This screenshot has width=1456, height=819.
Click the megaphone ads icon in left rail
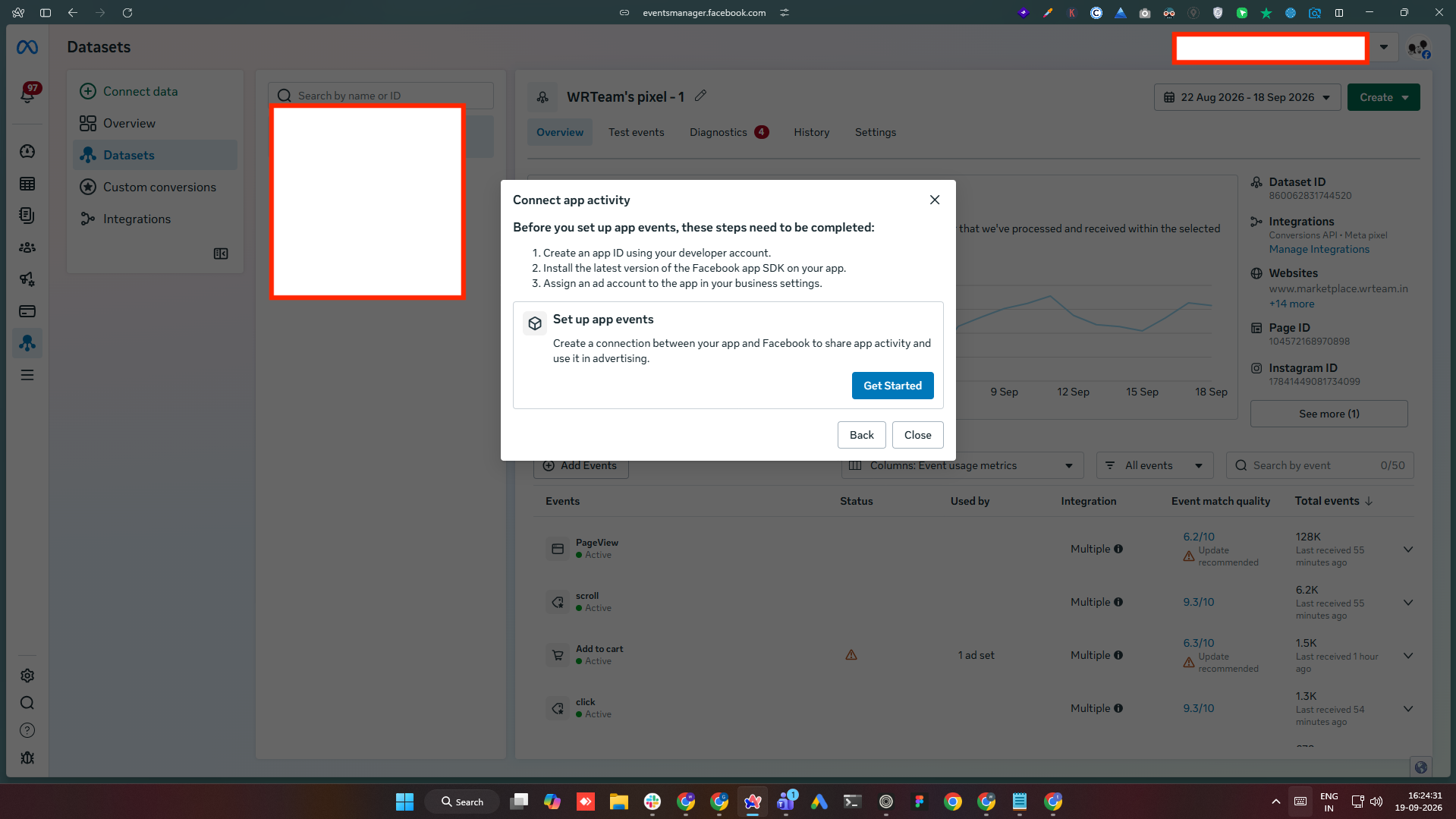click(x=27, y=279)
